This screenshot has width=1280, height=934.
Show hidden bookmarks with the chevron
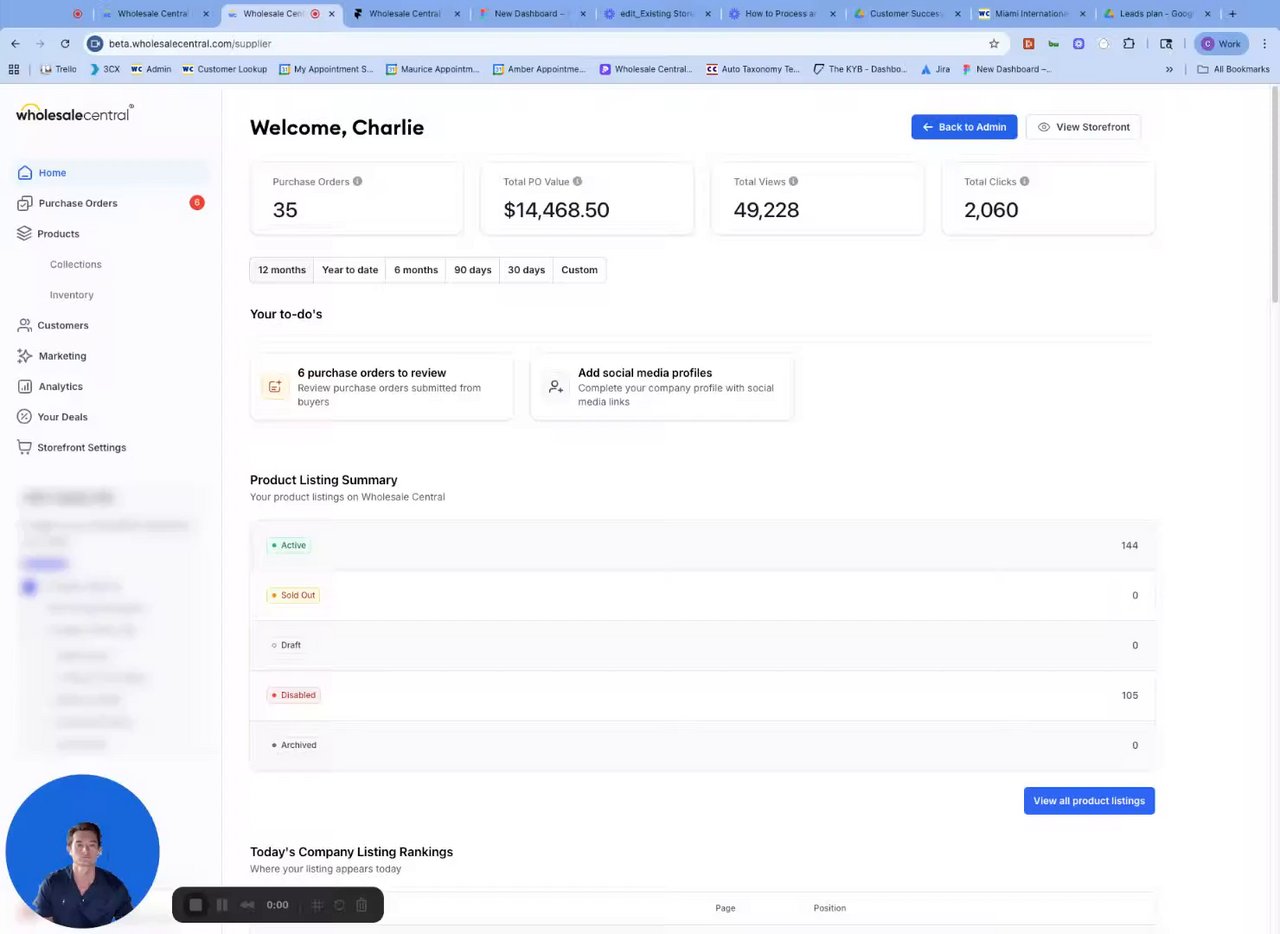(1169, 70)
